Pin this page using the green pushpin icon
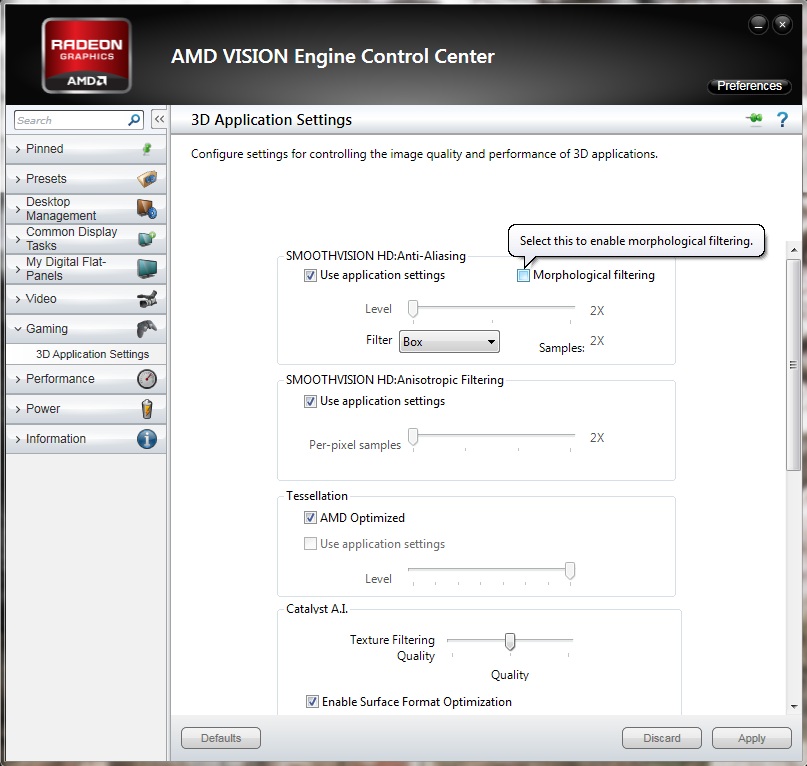 (x=755, y=119)
